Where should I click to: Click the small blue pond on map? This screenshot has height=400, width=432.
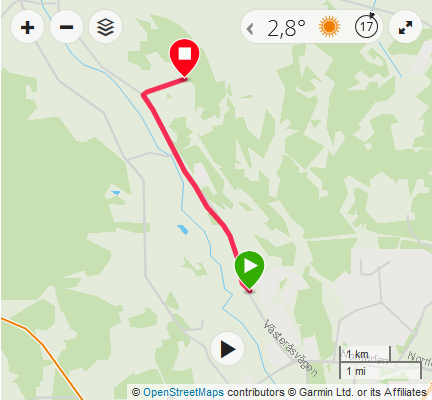(x=183, y=229)
